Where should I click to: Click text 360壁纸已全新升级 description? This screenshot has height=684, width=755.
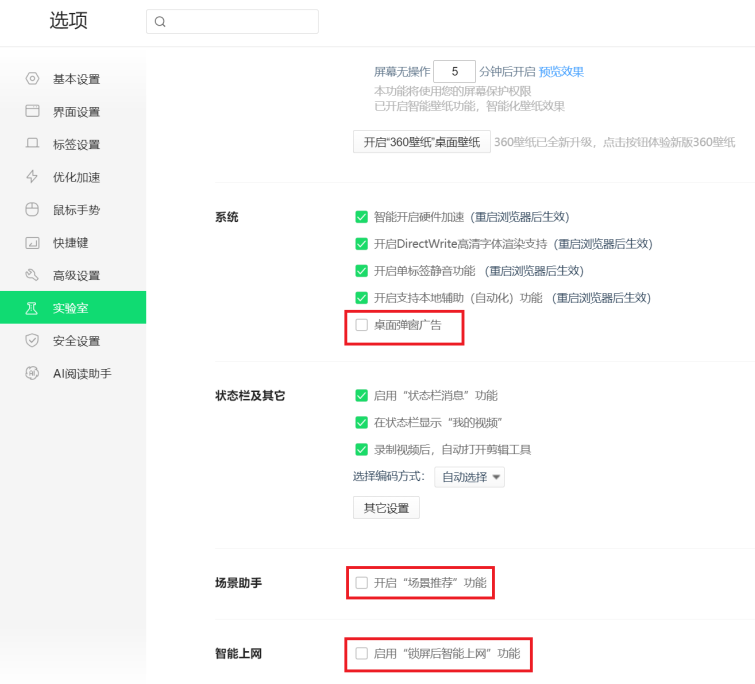click(614, 142)
